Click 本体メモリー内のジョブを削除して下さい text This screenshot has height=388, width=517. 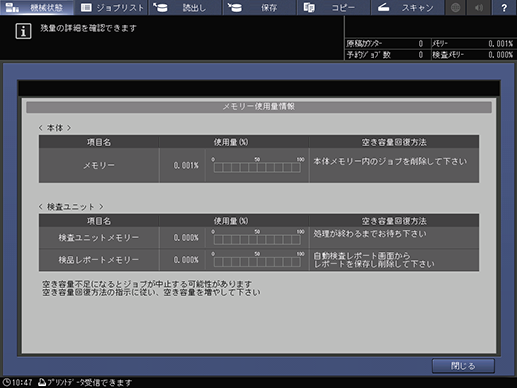point(390,162)
